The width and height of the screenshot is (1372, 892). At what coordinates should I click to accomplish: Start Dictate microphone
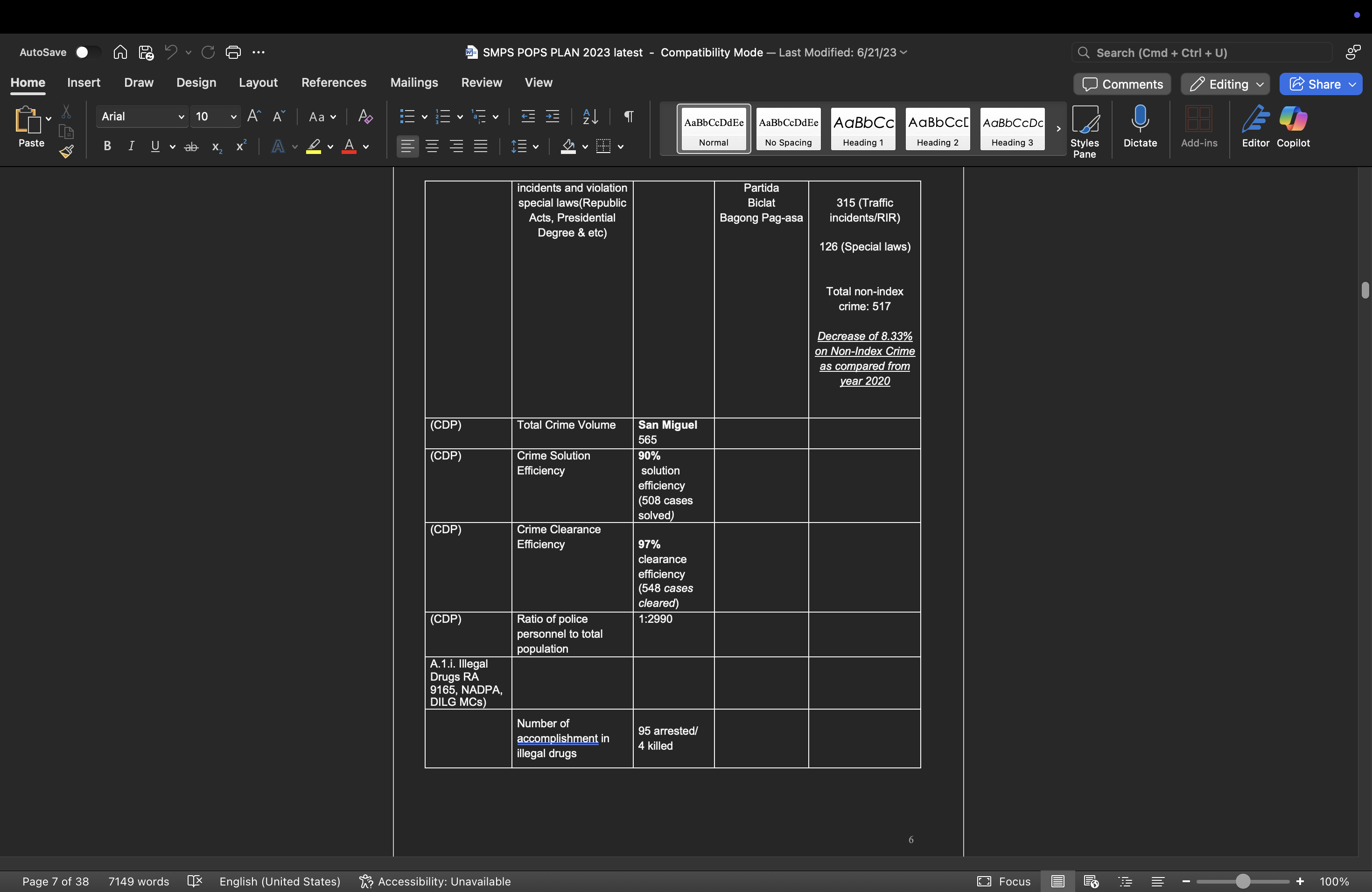pos(1140,126)
